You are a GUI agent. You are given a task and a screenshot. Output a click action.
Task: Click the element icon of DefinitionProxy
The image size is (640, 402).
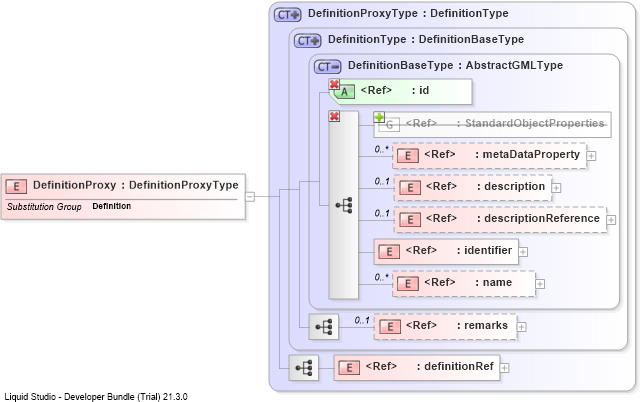pyautogui.click(x=16, y=187)
